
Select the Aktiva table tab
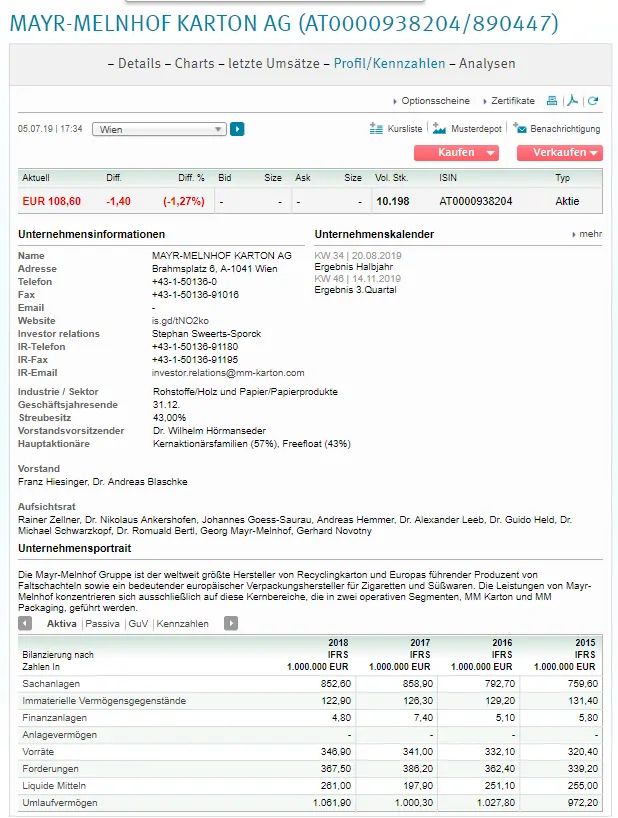tap(62, 624)
